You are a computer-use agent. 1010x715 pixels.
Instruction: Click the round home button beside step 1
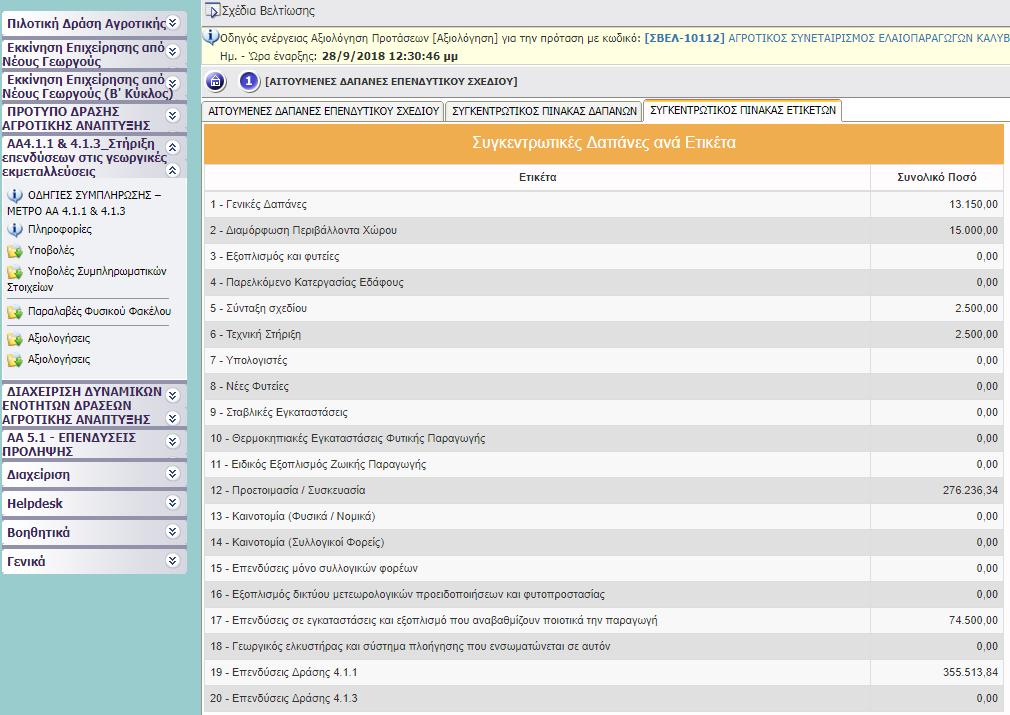click(216, 82)
